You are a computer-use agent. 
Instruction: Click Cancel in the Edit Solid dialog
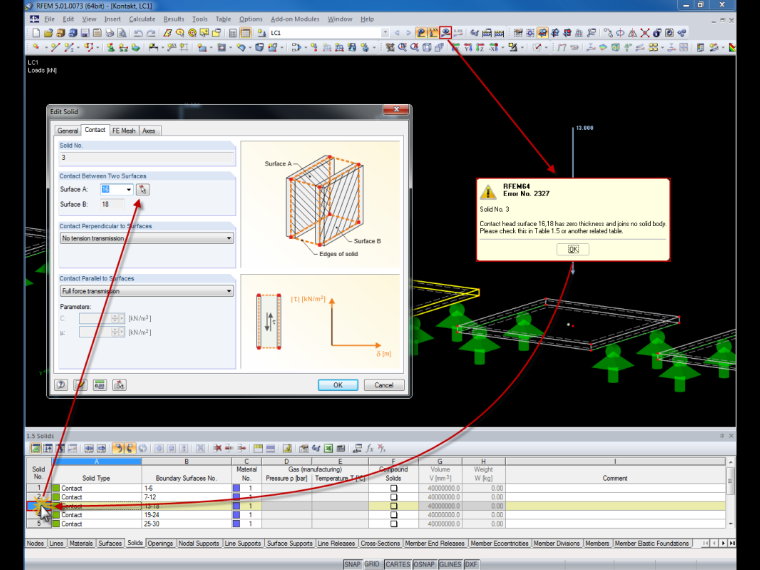pos(384,385)
